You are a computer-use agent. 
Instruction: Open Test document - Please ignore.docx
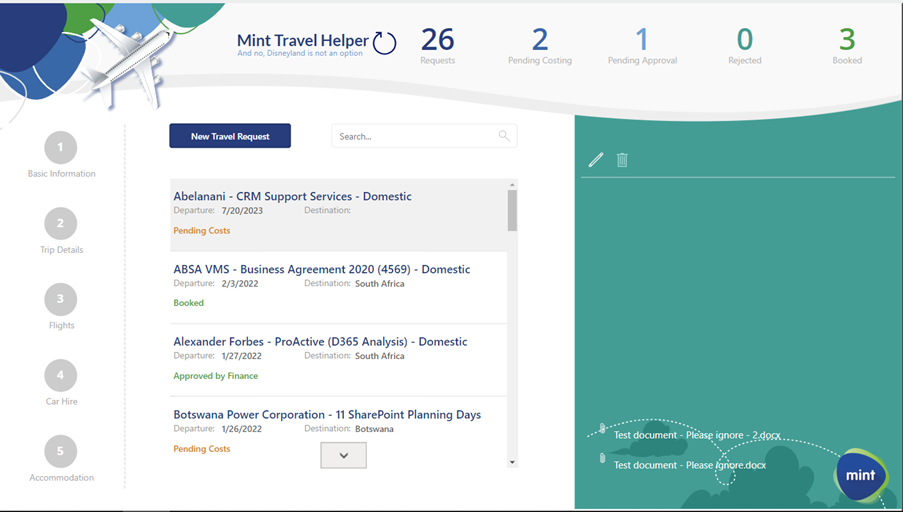(x=689, y=465)
